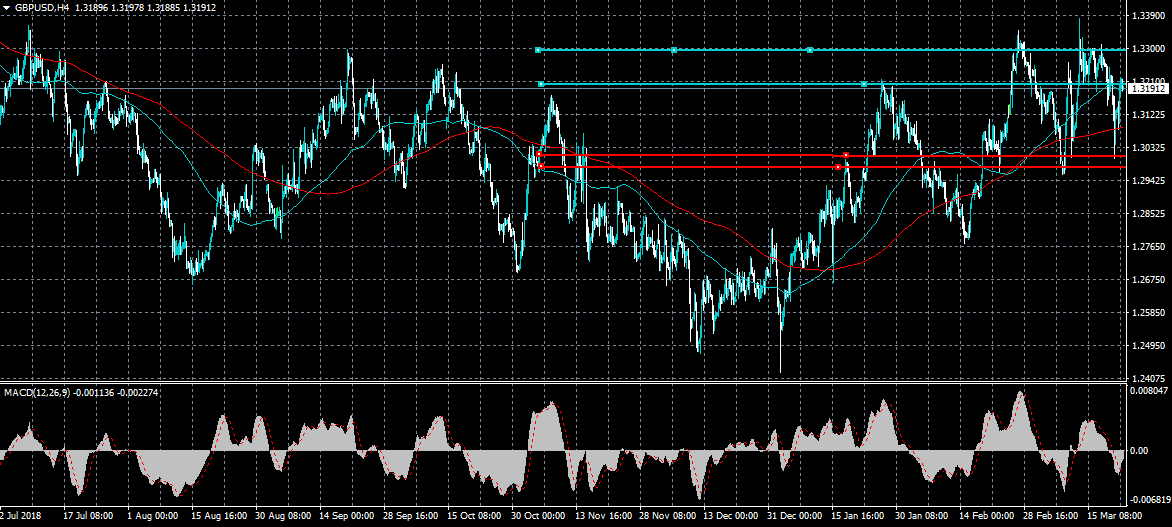Click the 30 Oct 00:00 time label
The height and width of the screenshot is (527, 1172).
[539, 517]
